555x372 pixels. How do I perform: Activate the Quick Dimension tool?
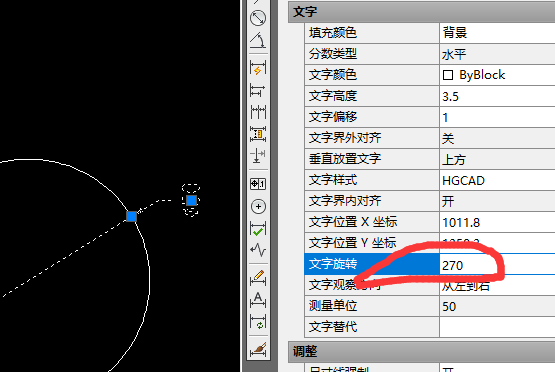tap(258, 68)
